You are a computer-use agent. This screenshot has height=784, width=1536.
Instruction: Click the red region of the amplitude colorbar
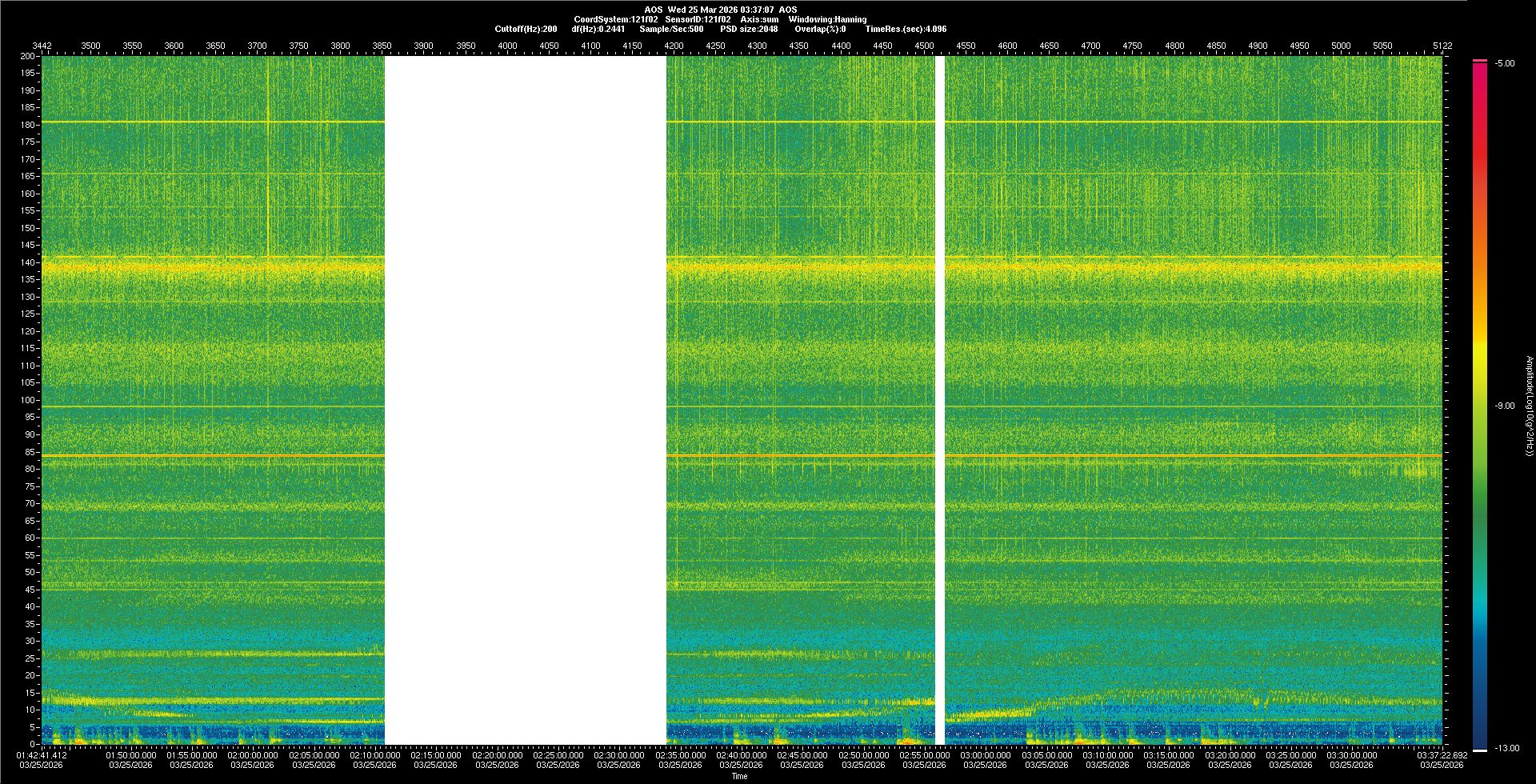(x=1480, y=160)
